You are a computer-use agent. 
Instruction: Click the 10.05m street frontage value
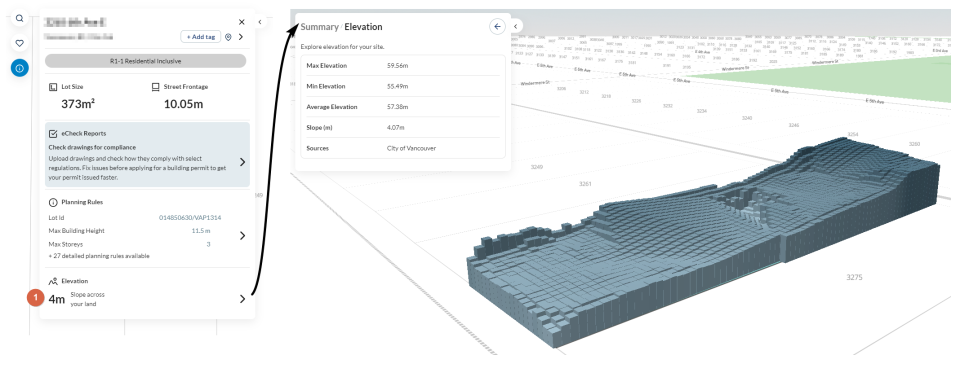point(183,104)
